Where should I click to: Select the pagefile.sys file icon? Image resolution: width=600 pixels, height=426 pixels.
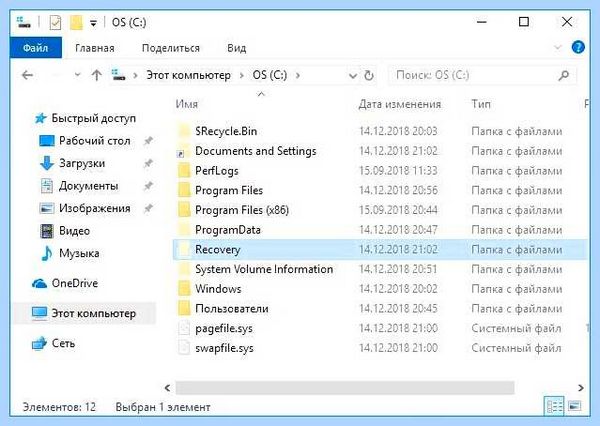click(x=184, y=328)
